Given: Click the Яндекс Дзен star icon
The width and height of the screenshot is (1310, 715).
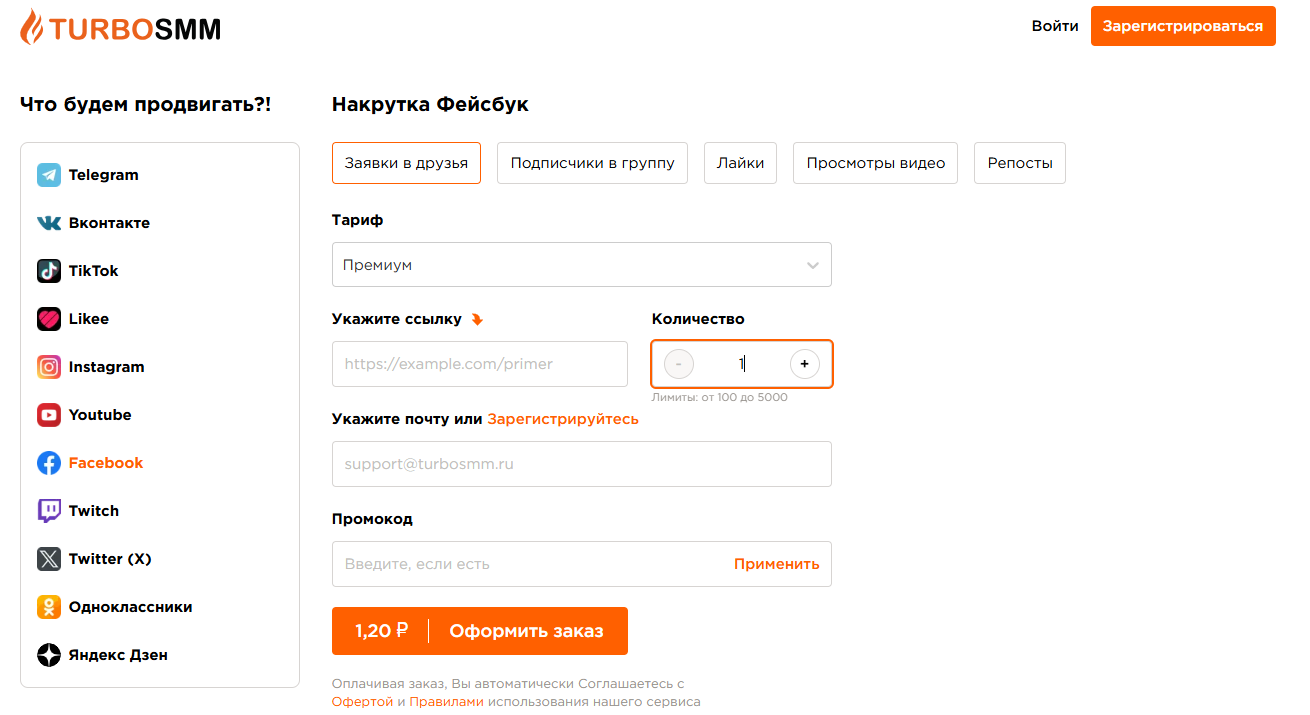Looking at the screenshot, I should click(x=49, y=655).
